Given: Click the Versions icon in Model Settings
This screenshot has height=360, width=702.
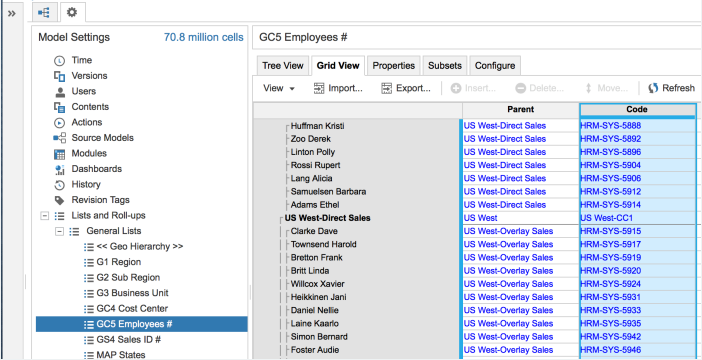Looking at the screenshot, I should [60, 76].
